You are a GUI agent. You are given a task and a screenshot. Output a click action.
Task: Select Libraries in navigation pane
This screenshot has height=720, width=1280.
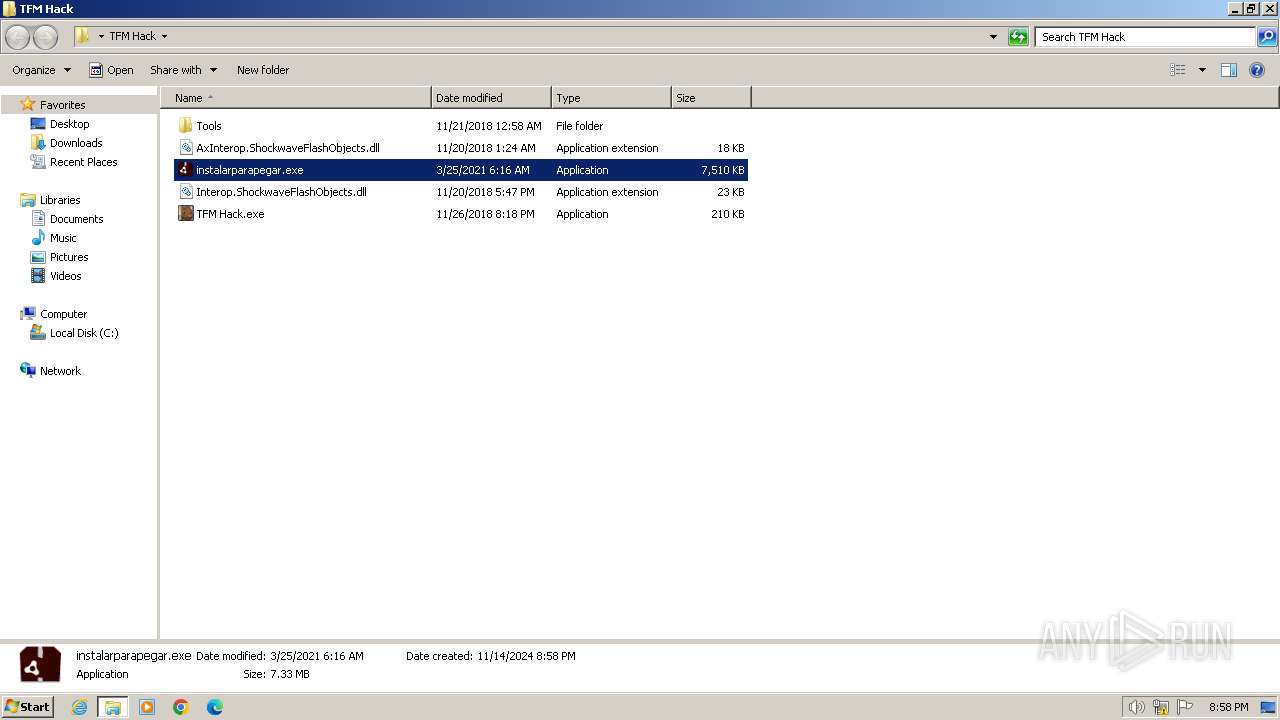[60, 200]
